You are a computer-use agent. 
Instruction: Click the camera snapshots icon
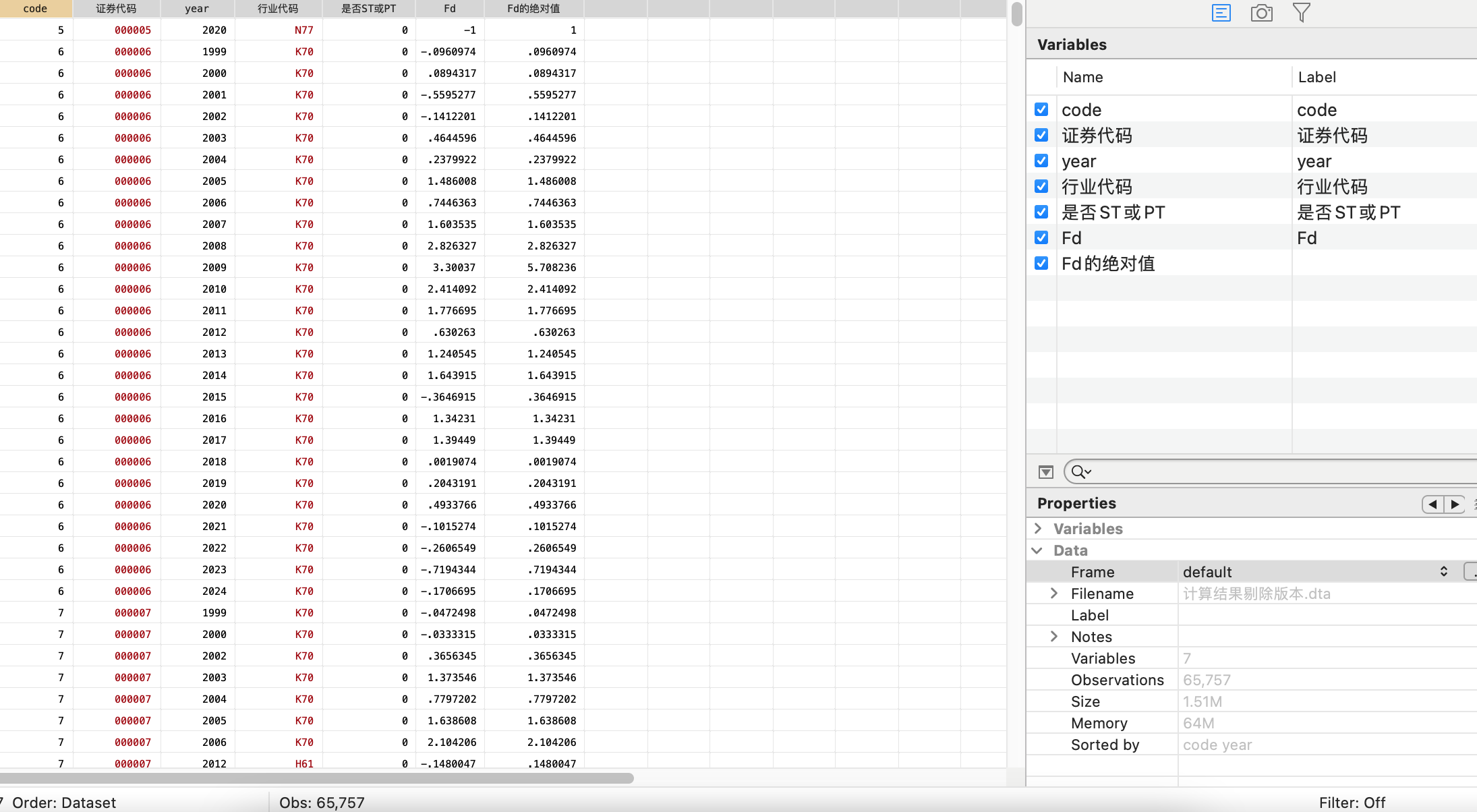[x=1261, y=13]
